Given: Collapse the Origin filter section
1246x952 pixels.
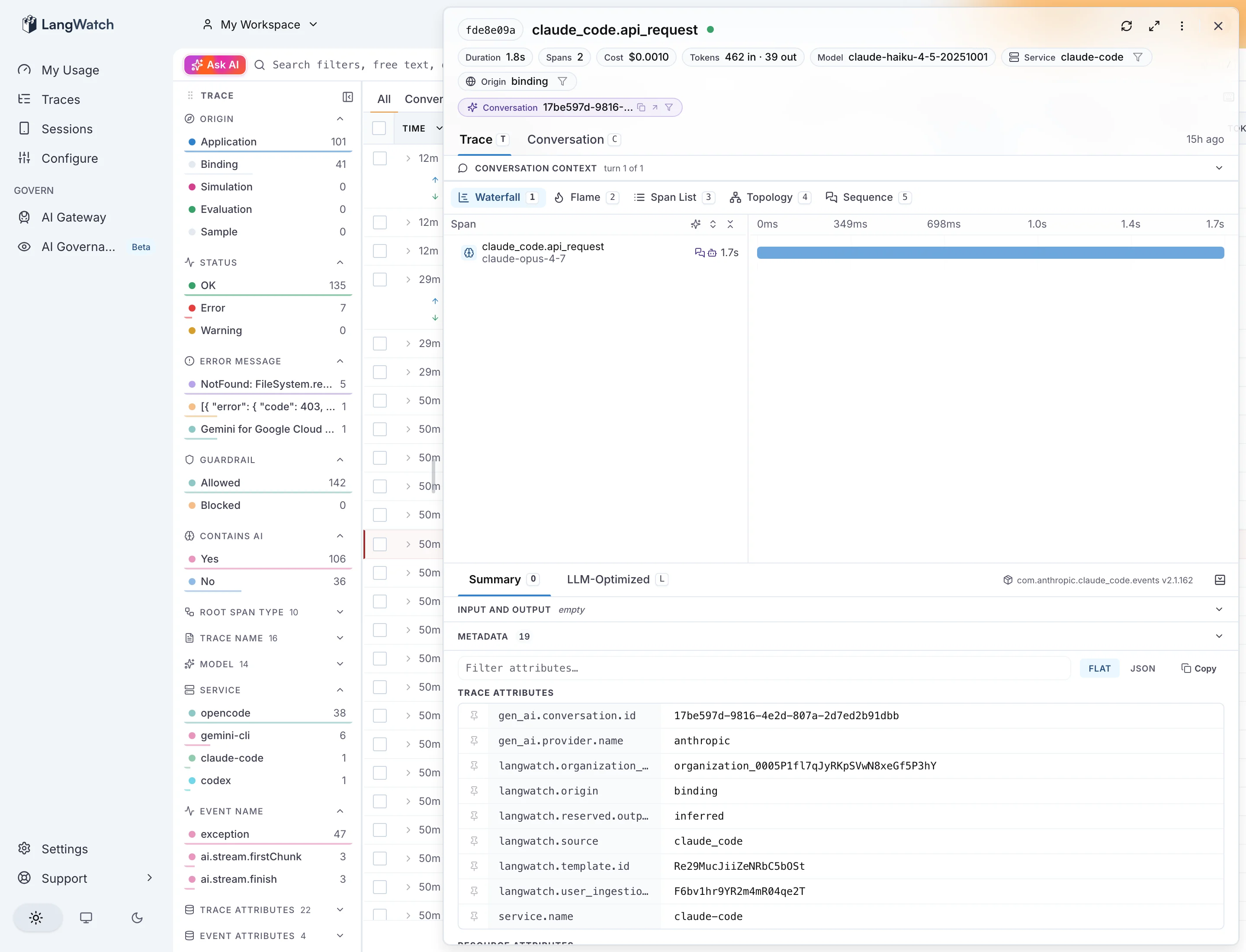Looking at the screenshot, I should [x=340, y=119].
